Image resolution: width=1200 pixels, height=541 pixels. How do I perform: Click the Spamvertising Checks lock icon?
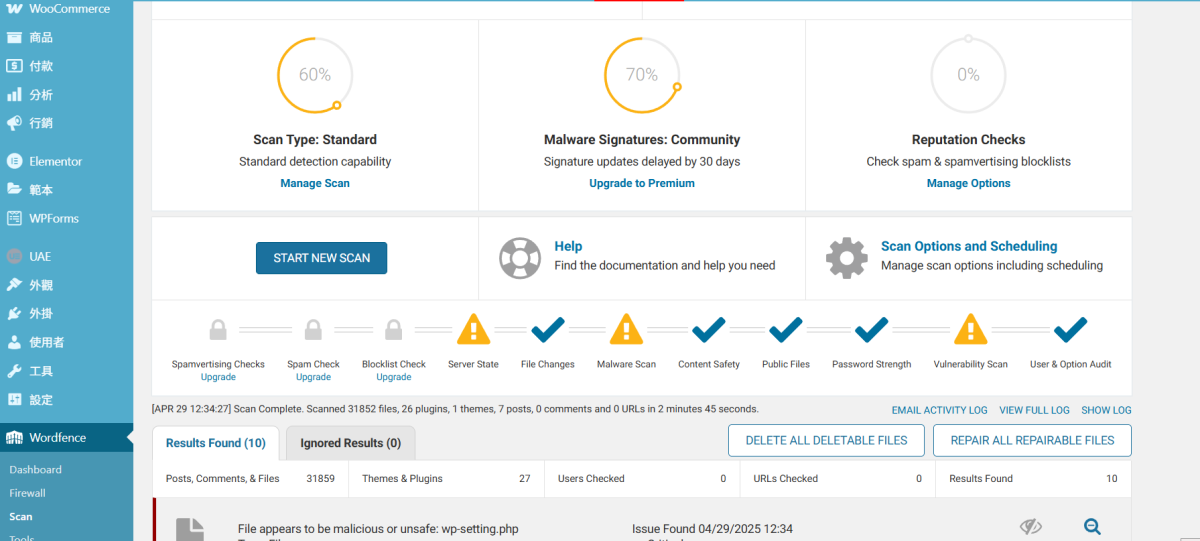pos(218,329)
